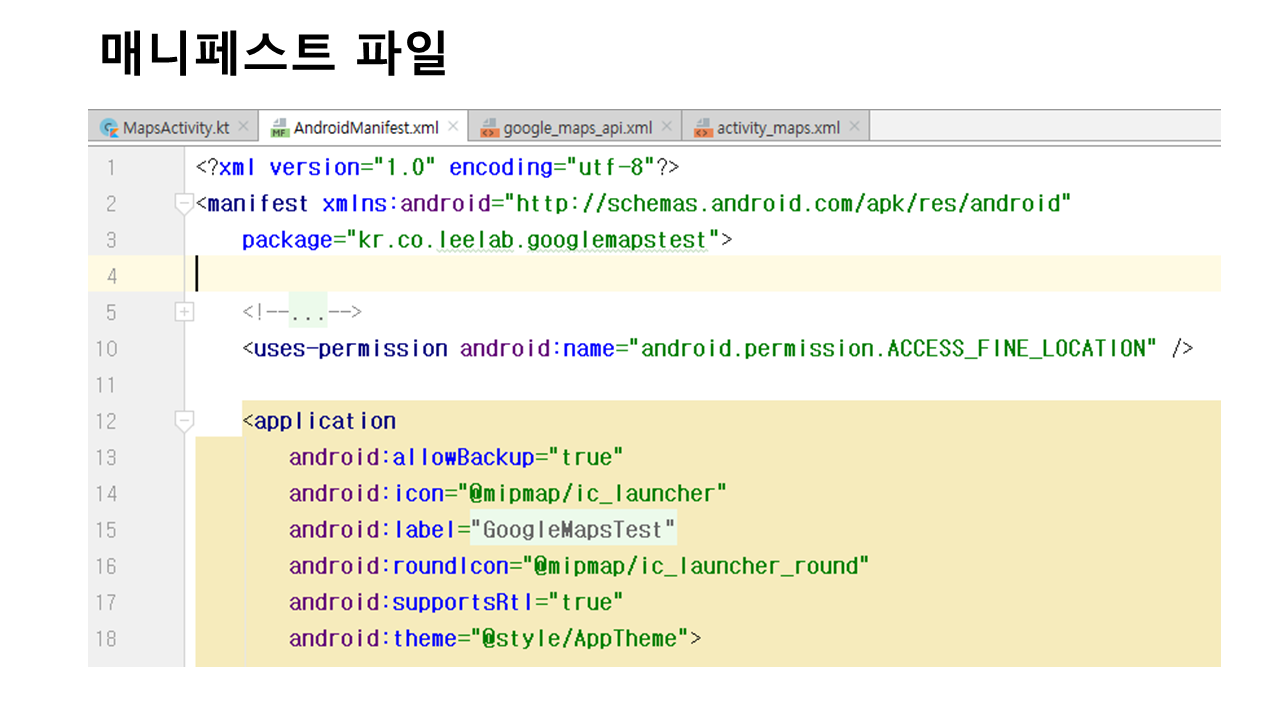This screenshot has width=1280, height=720.
Task: Click the manifest file icon on AndroidManifest.xml tab
Action: 280,128
